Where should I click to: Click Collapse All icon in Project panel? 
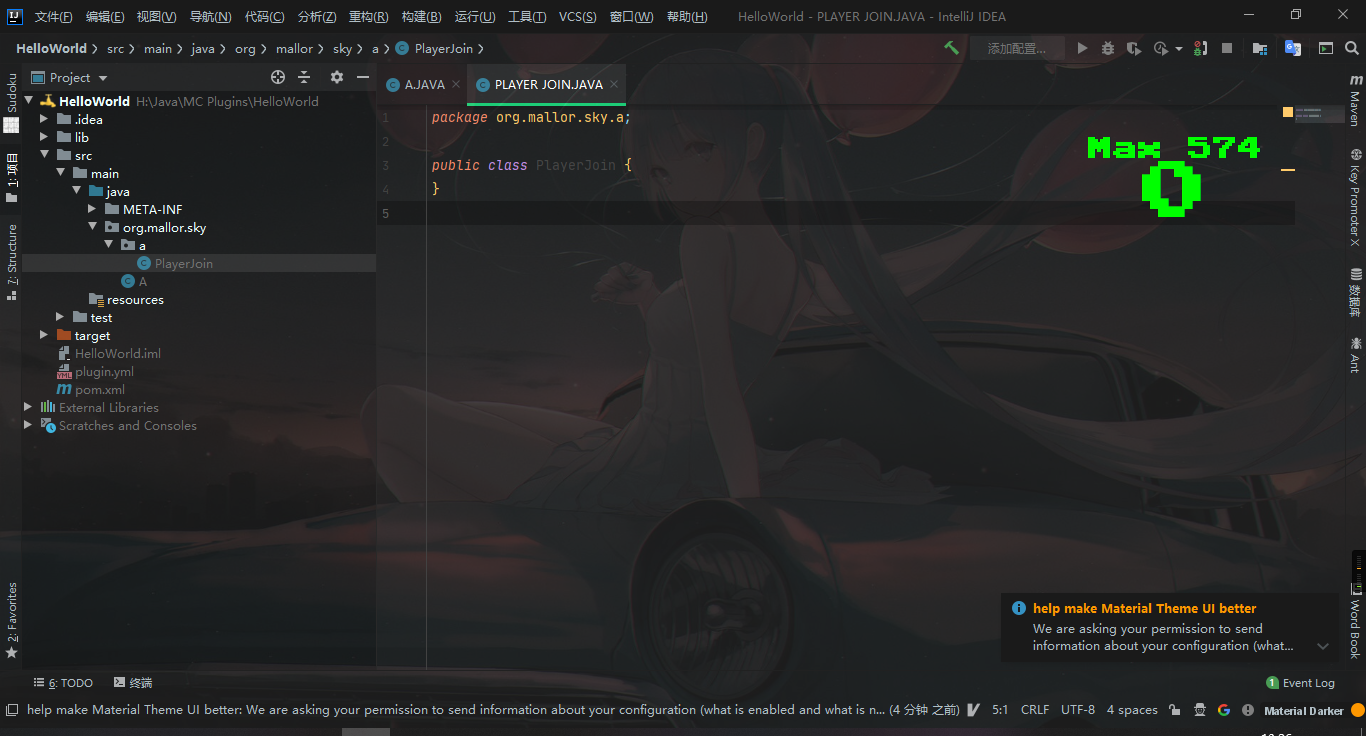click(x=304, y=77)
